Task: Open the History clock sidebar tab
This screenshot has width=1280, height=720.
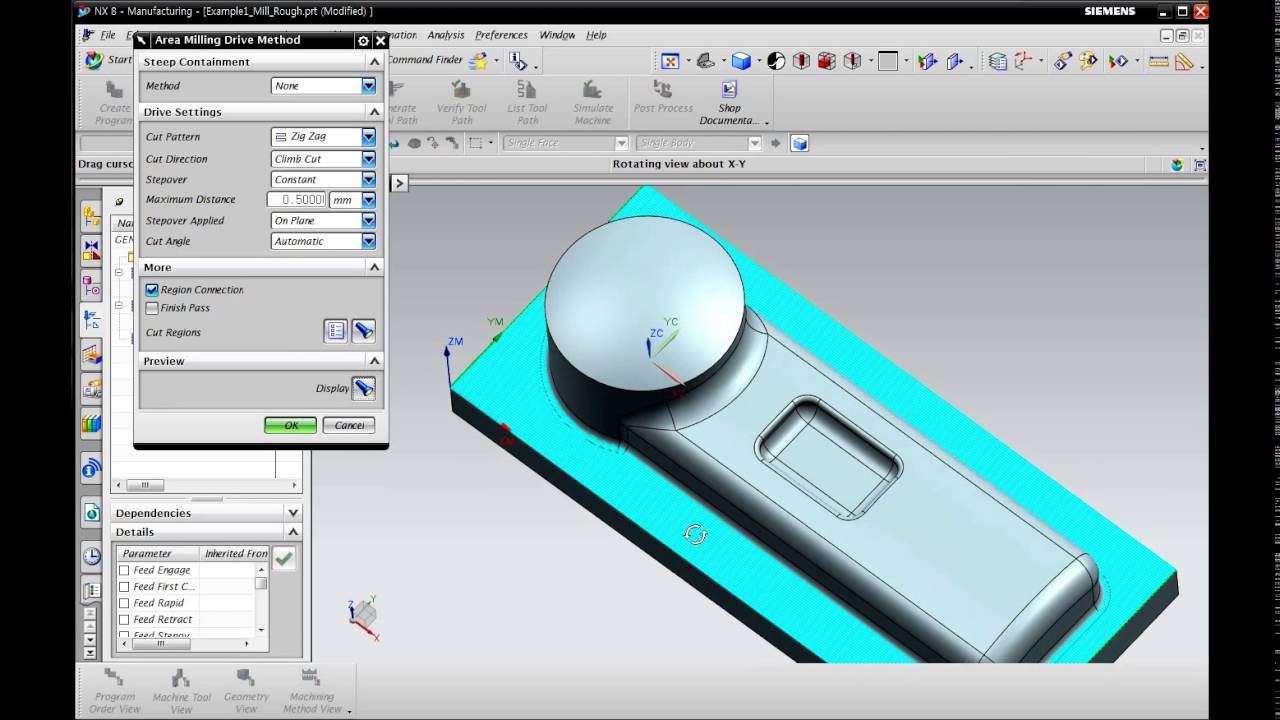Action: pyautogui.click(x=91, y=556)
